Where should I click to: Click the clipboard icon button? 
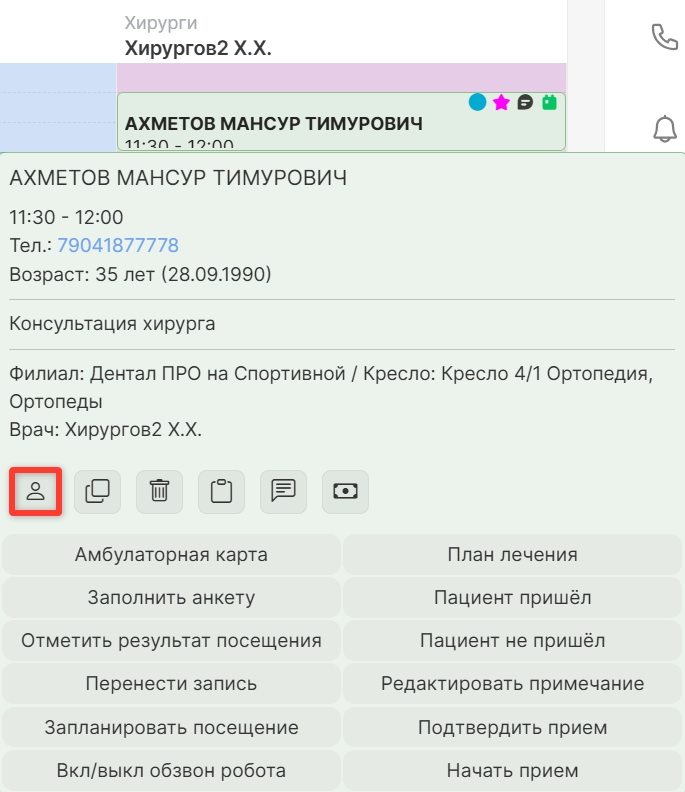(x=221, y=491)
